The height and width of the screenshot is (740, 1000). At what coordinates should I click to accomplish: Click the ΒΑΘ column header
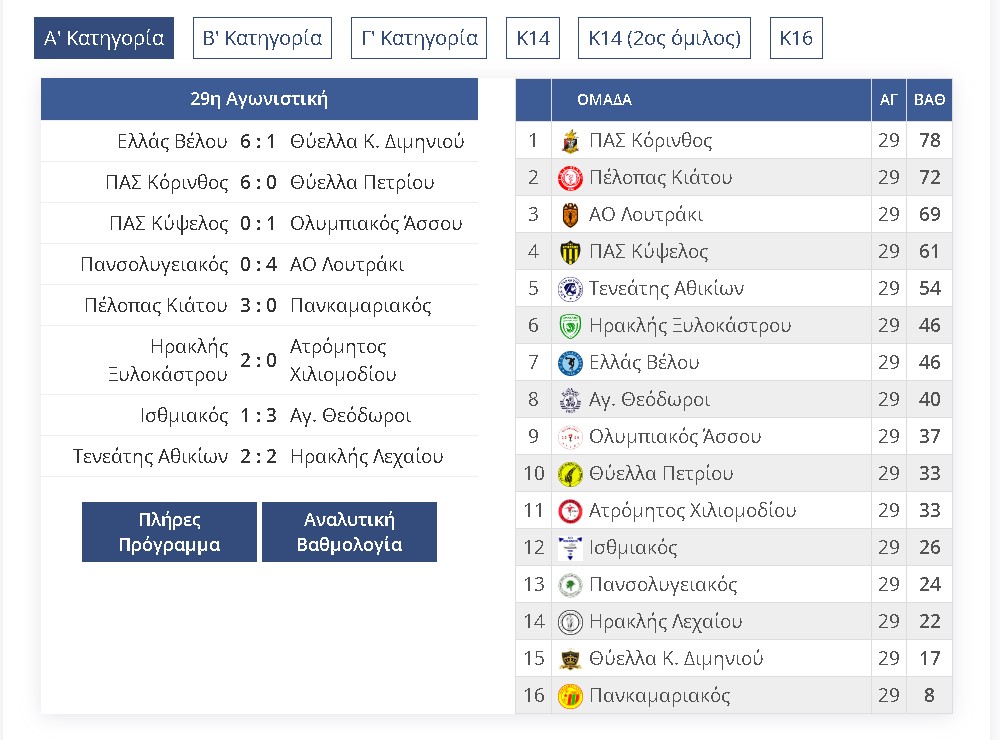929,100
